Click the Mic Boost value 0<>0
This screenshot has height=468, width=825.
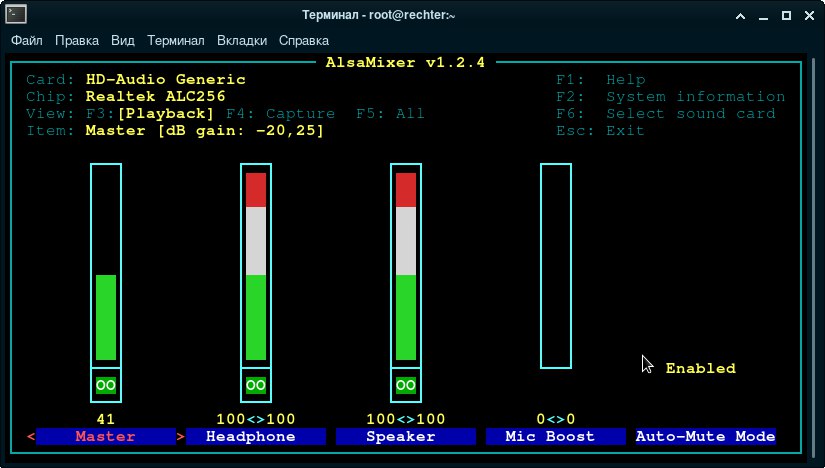[x=556, y=419]
